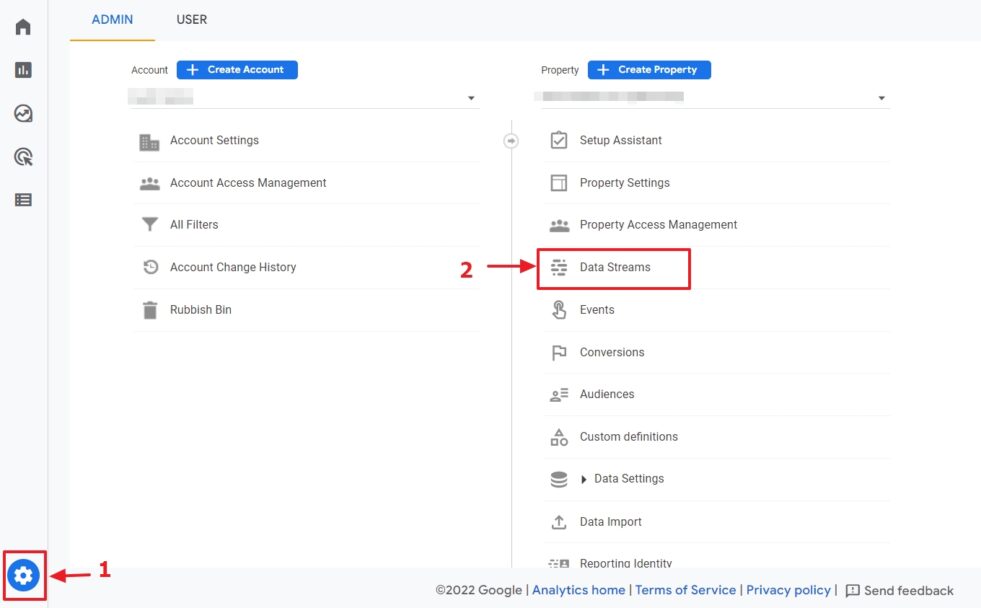Click the Create Account button
Image resolution: width=981 pixels, height=608 pixels.
237,69
